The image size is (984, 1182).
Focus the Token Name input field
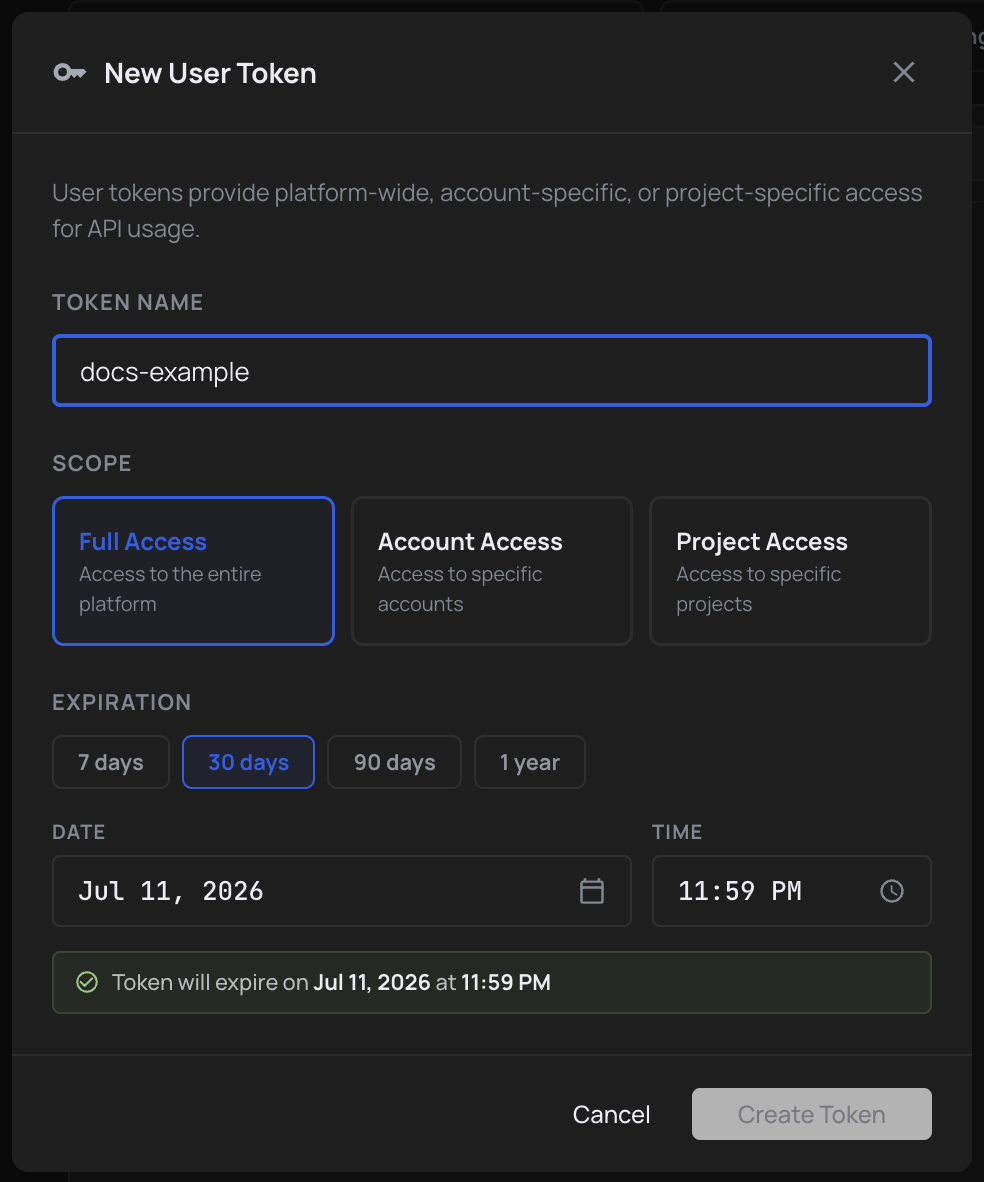[x=492, y=371]
